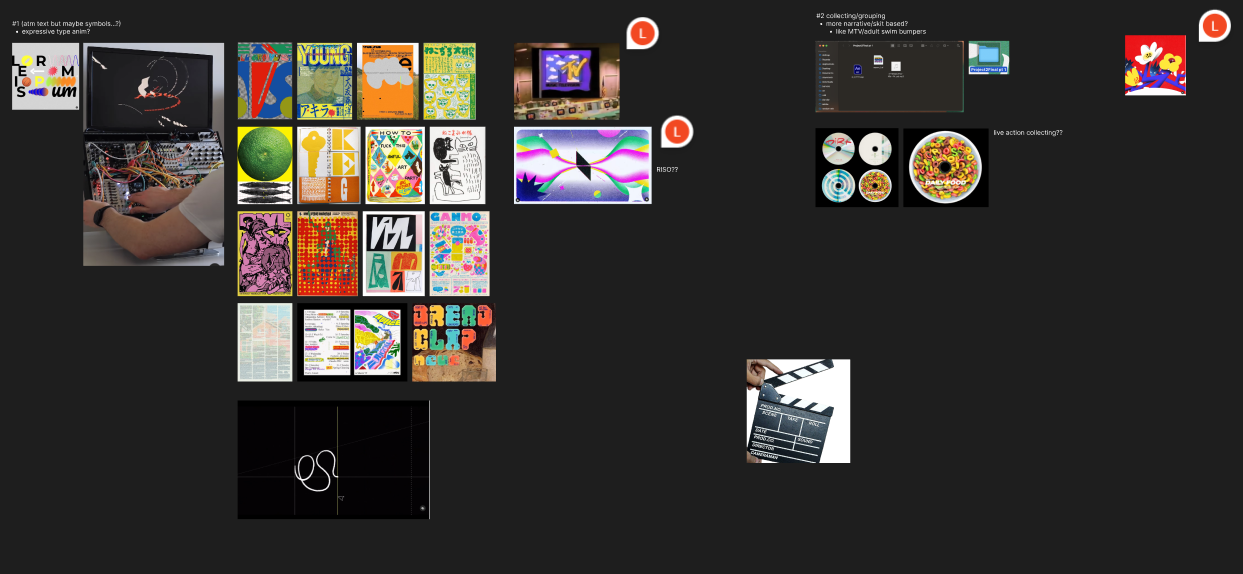Screen dimensions: 1243x574
Task: Select the colorful Lorem Ipsum type graphic
Action: click(x=45, y=76)
